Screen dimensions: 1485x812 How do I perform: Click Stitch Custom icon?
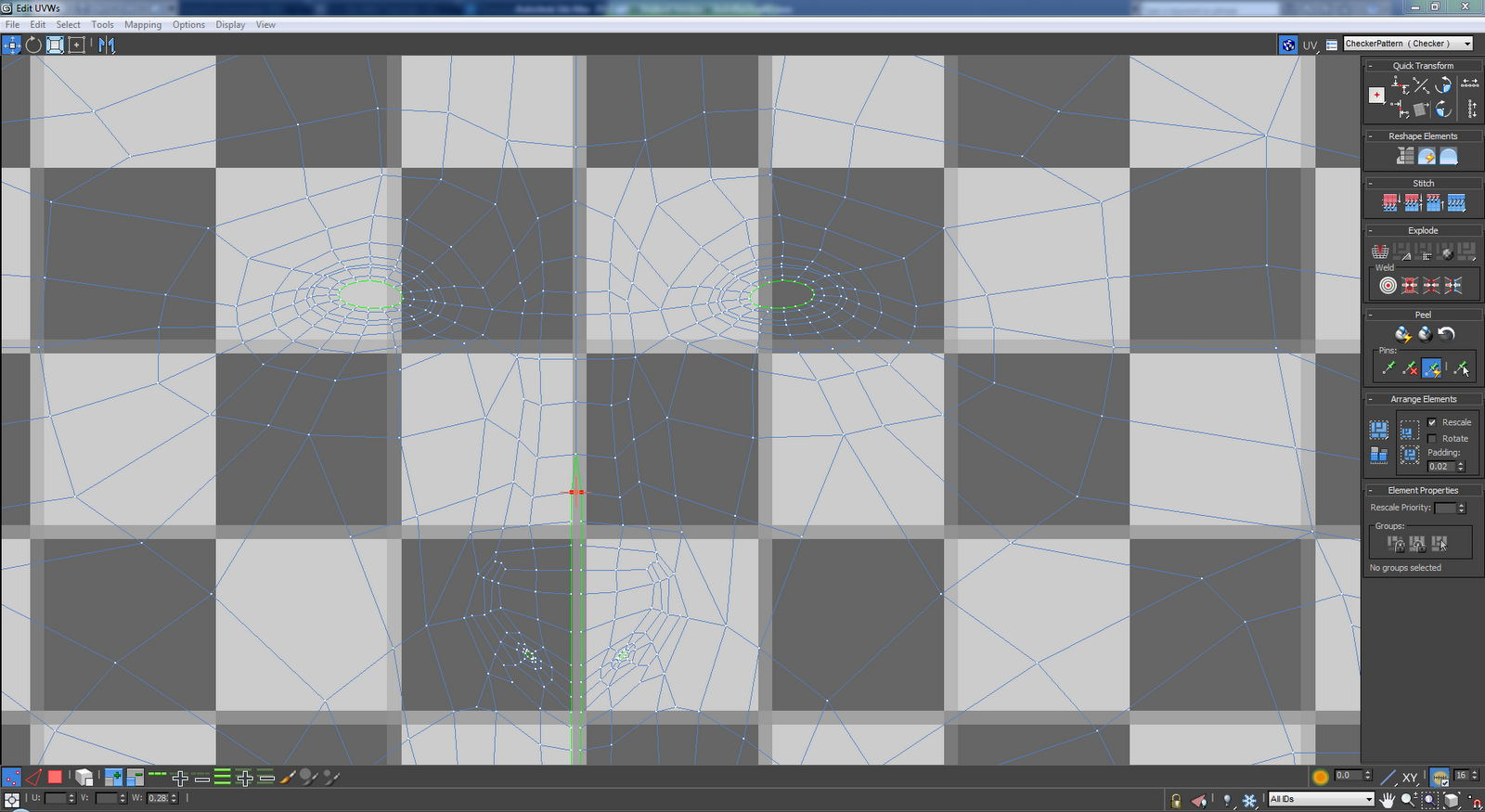pos(1456,202)
